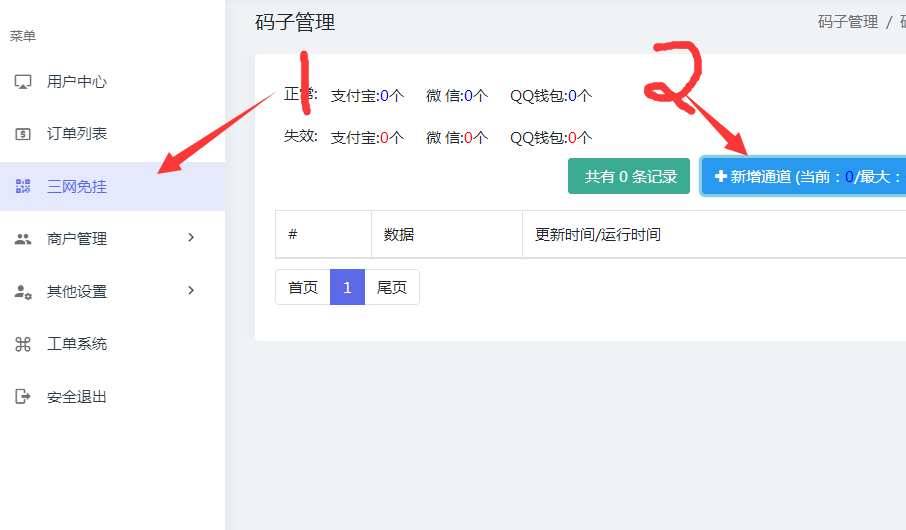Click the 菜单 sidebar heading
This screenshot has width=906, height=530.
(23, 36)
